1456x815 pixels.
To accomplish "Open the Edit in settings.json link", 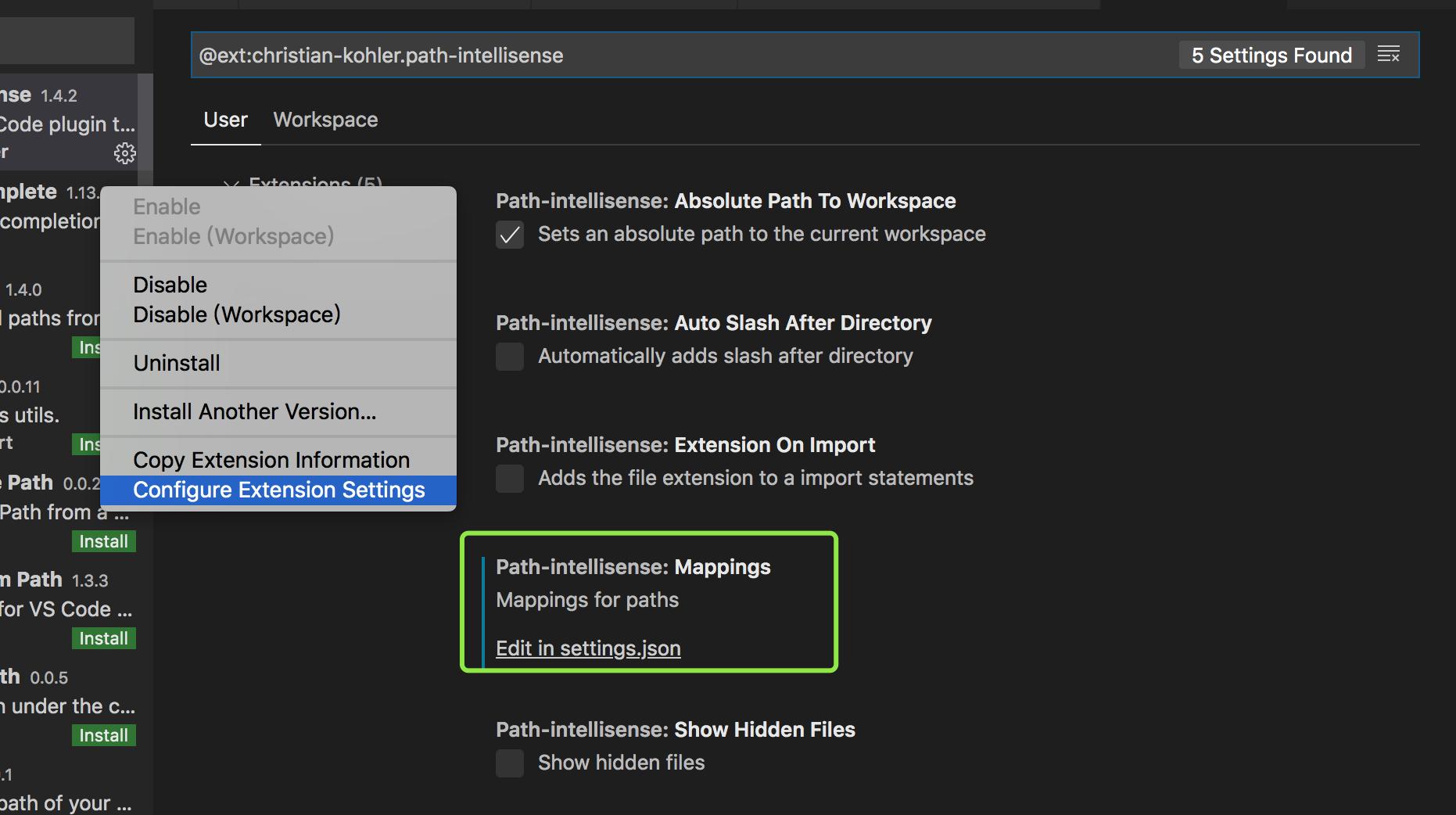I will pos(588,648).
